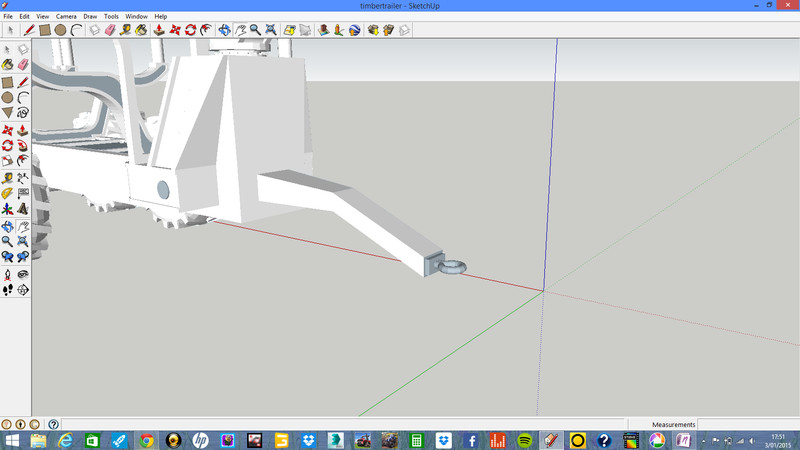
Task: Select the Orbit tool in top toolbar
Action: pyautogui.click(x=224, y=30)
